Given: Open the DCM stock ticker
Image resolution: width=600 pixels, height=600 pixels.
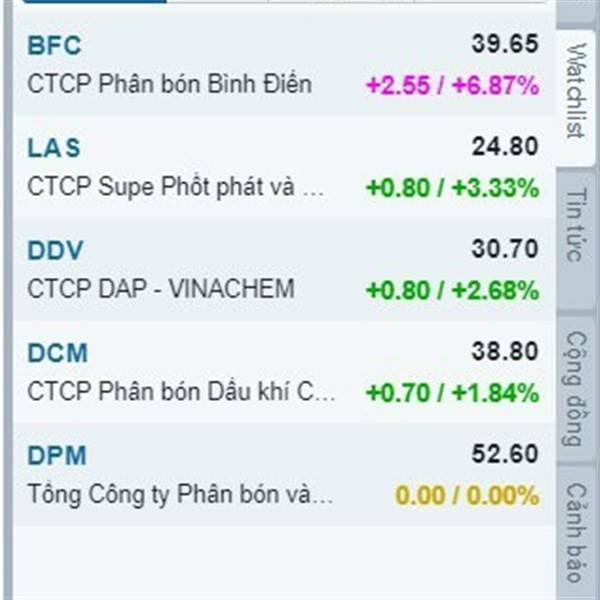Looking at the screenshot, I should tap(57, 353).
